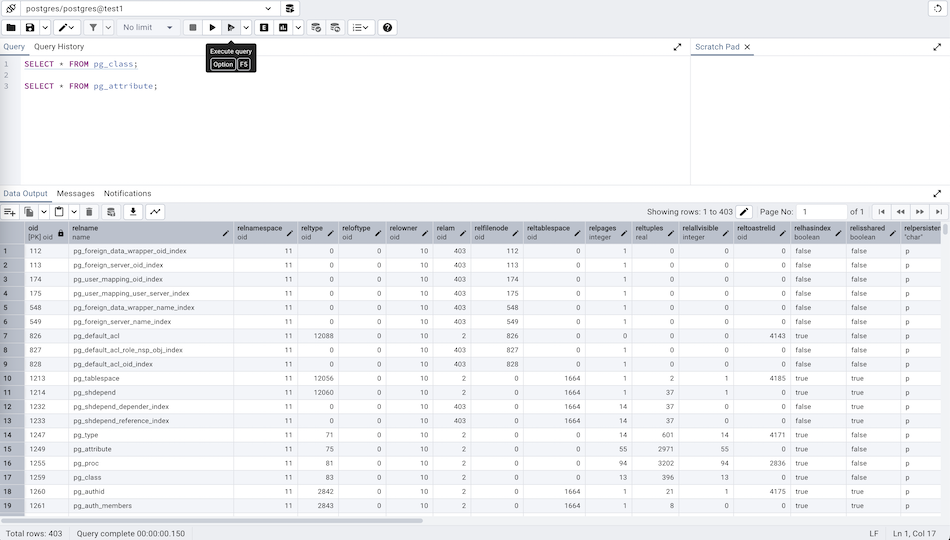Switch to the Messages tab

(75, 194)
